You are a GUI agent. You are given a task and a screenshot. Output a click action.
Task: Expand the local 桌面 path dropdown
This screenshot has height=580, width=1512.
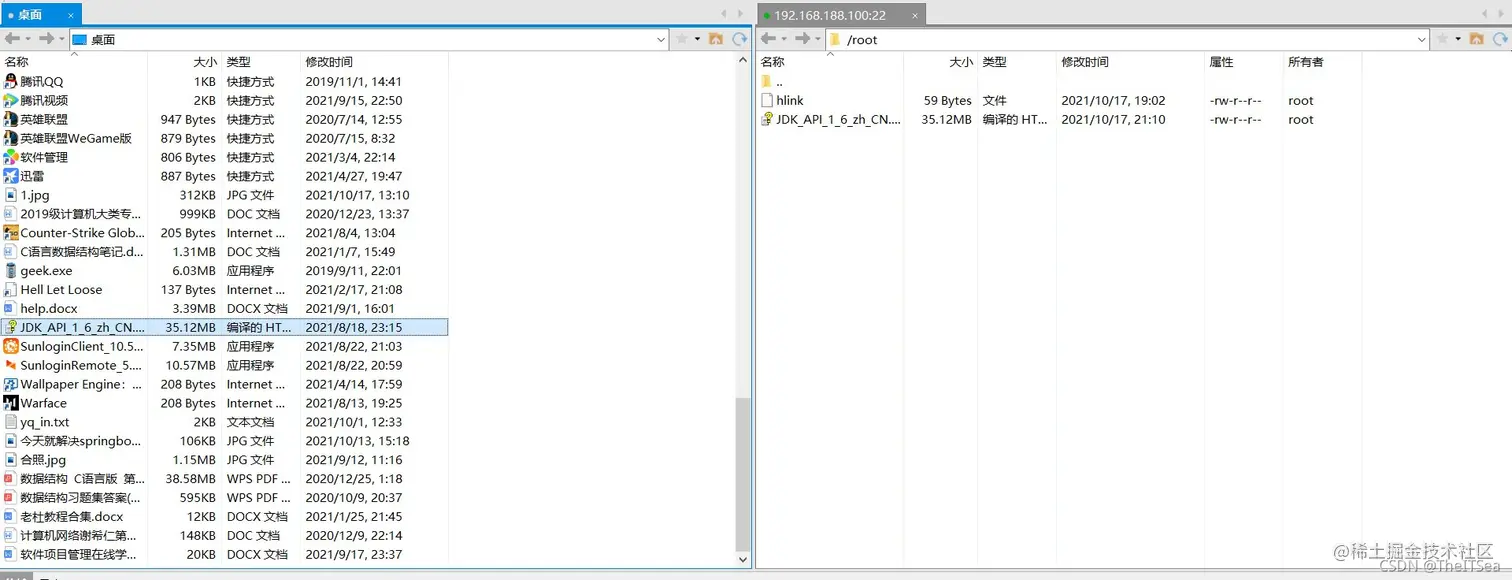661,40
